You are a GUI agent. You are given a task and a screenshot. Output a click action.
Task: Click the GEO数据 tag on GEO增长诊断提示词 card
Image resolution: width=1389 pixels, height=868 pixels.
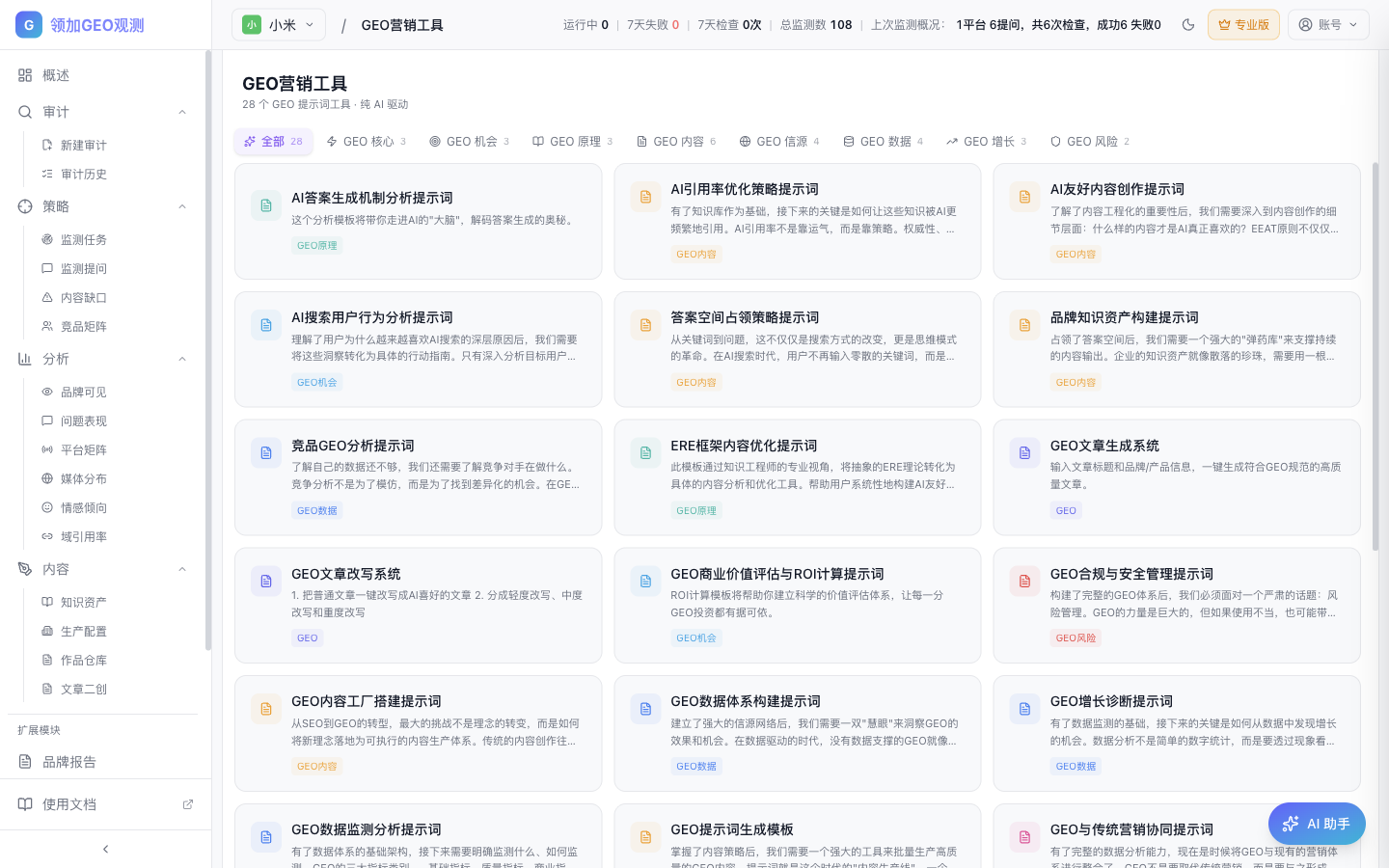click(x=1076, y=766)
